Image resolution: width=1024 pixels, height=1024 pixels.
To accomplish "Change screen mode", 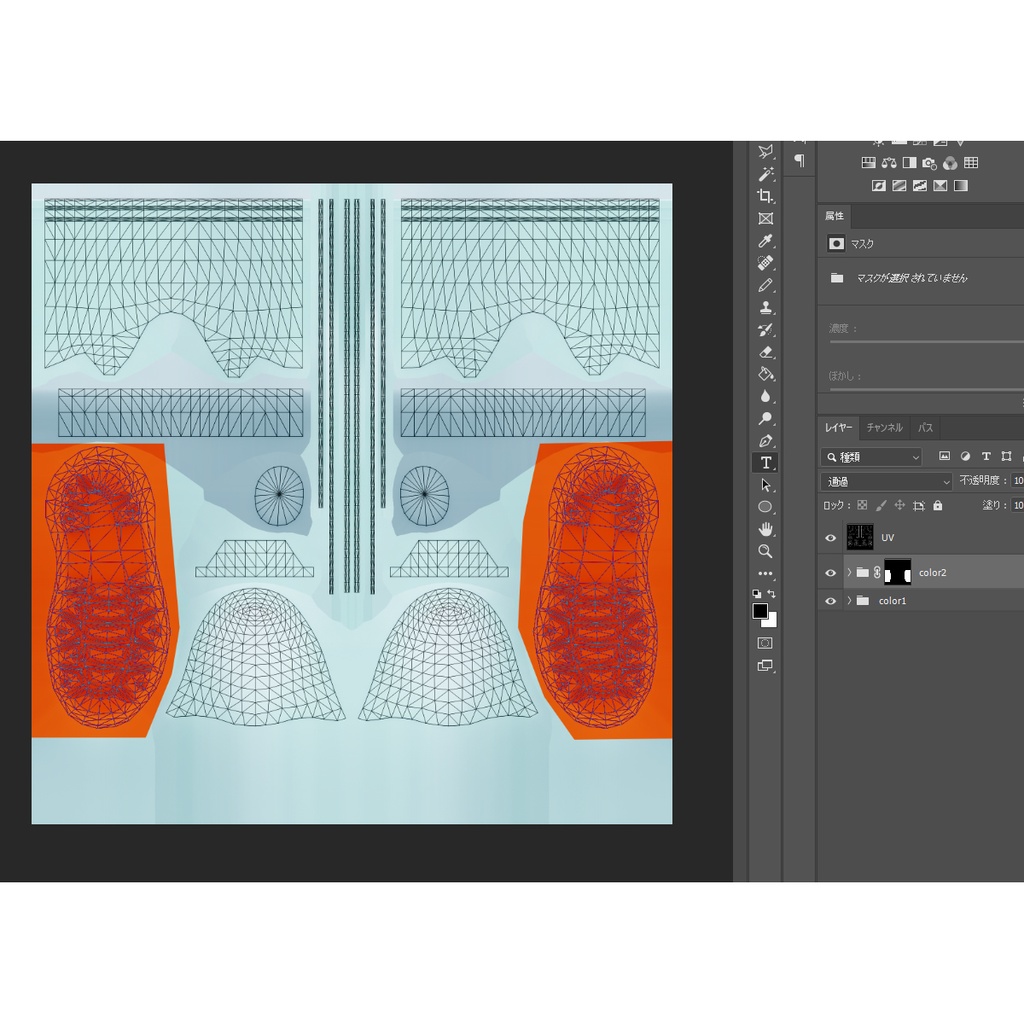I will [x=765, y=666].
